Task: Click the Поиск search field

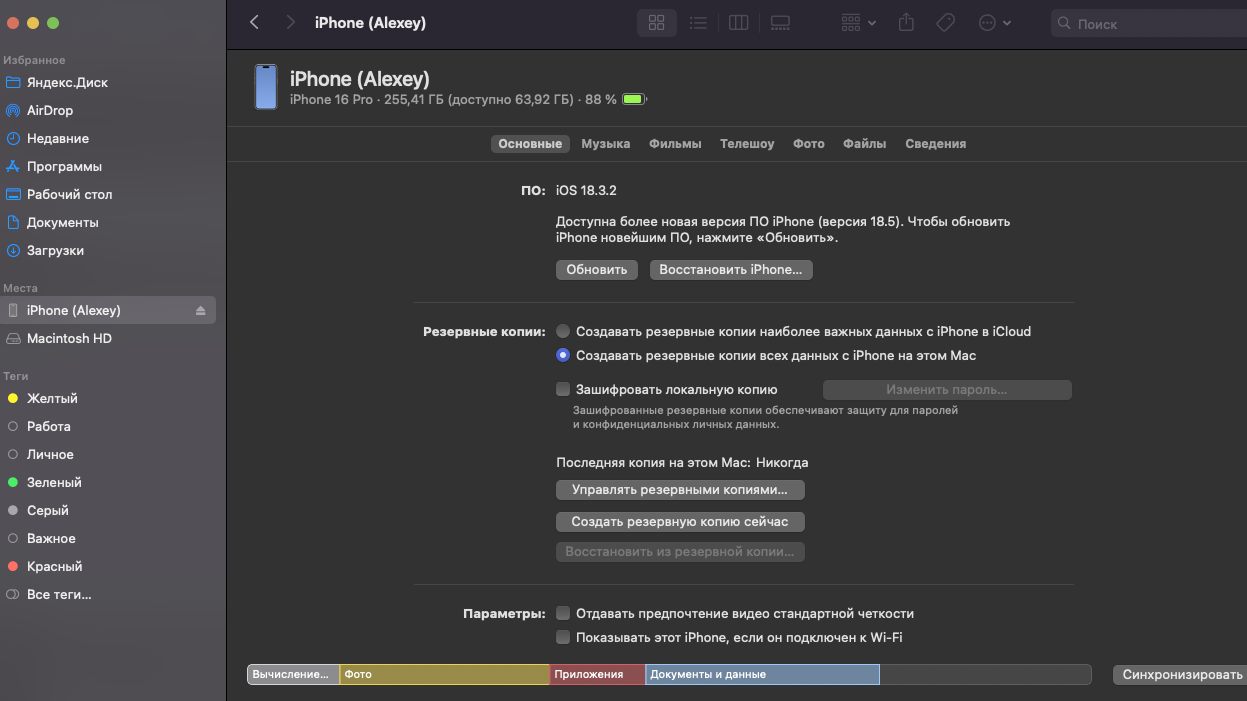Action: point(1148,23)
